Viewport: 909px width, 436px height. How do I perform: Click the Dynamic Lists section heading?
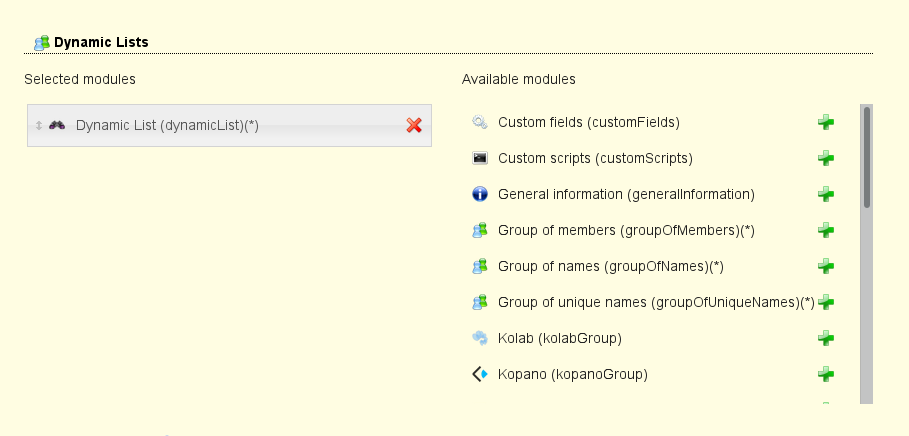(100, 42)
